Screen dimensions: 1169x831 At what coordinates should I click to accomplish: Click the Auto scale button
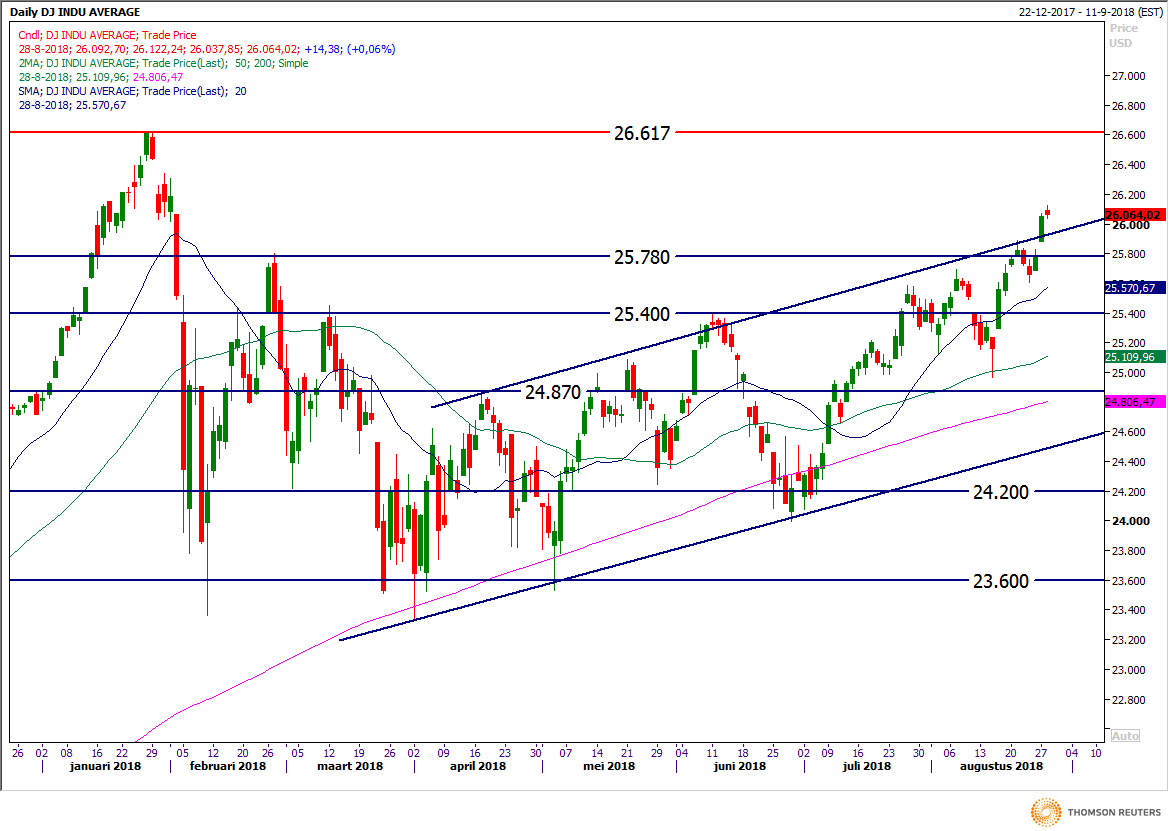click(x=1125, y=736)
